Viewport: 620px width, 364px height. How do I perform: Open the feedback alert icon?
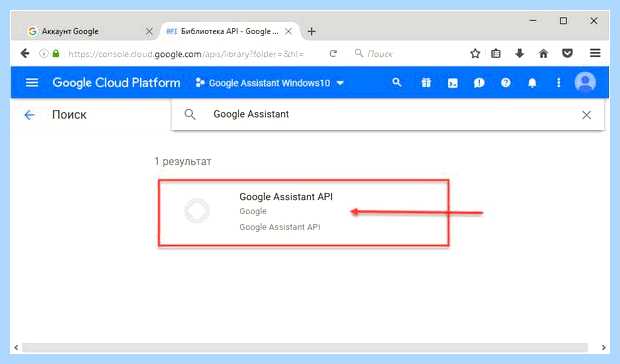(479, 83)
